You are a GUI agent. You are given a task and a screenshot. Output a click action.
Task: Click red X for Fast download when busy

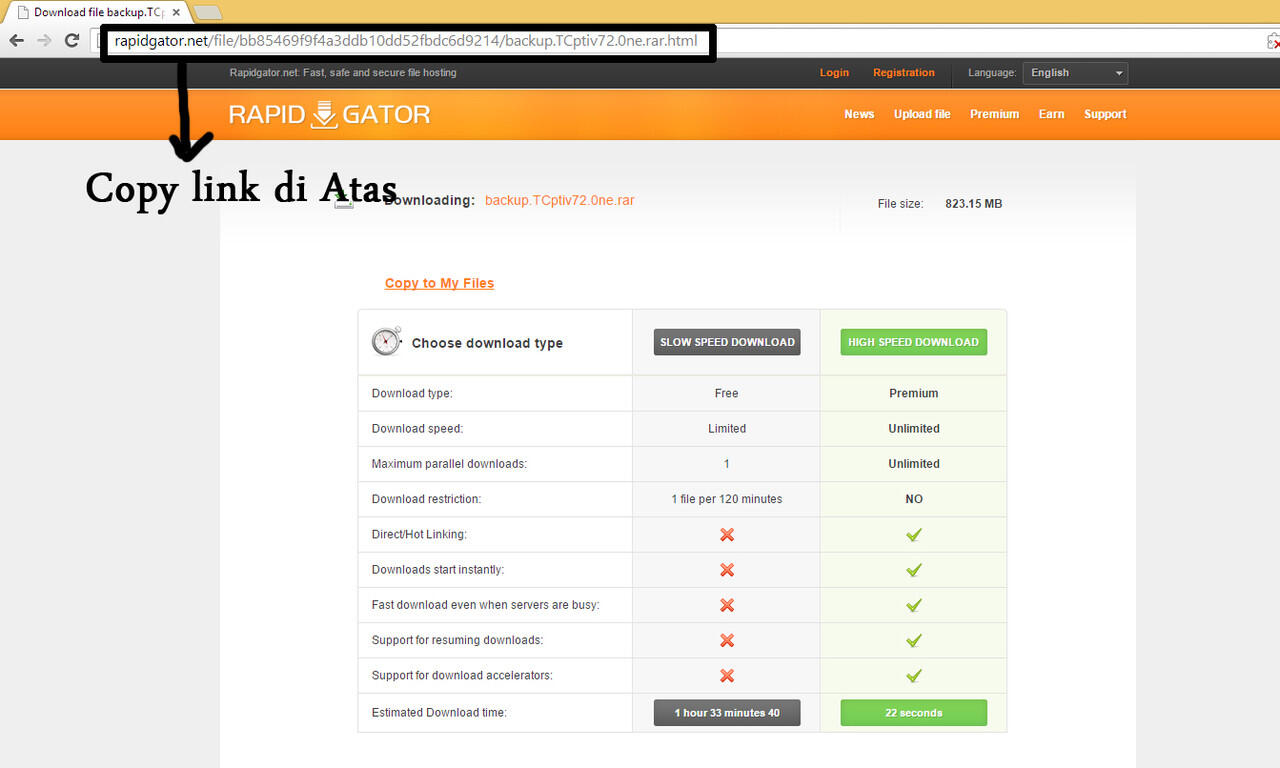coord(727,605)
